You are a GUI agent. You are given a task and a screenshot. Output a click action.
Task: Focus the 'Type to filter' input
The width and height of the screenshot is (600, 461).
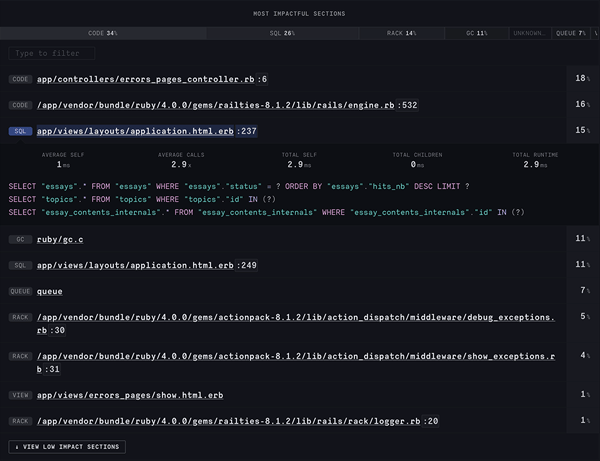[x=52, y=53]
